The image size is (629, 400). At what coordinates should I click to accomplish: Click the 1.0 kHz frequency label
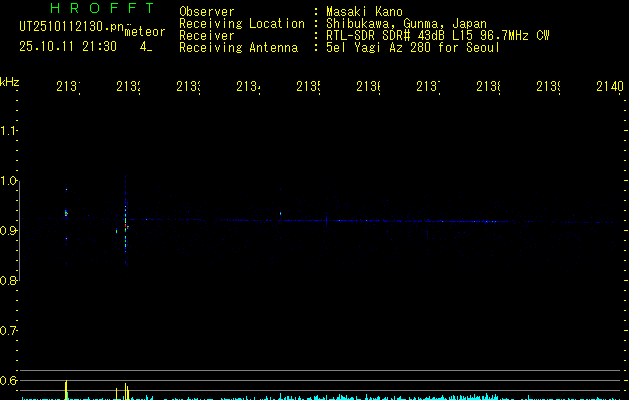point(8,181)
